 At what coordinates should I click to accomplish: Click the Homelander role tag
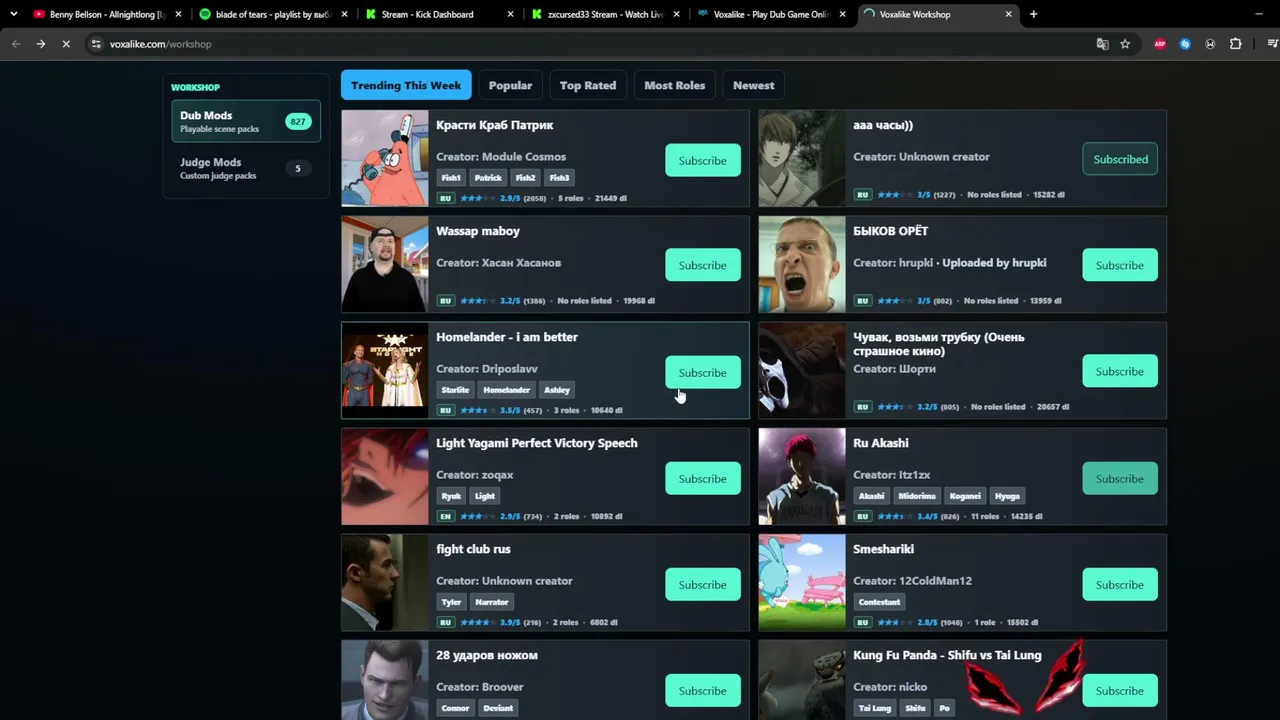point(506,390)
